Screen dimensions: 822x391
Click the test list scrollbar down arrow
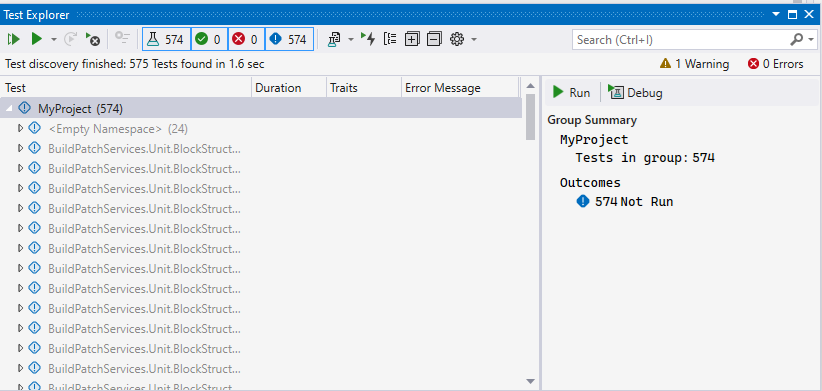[530, 381]
